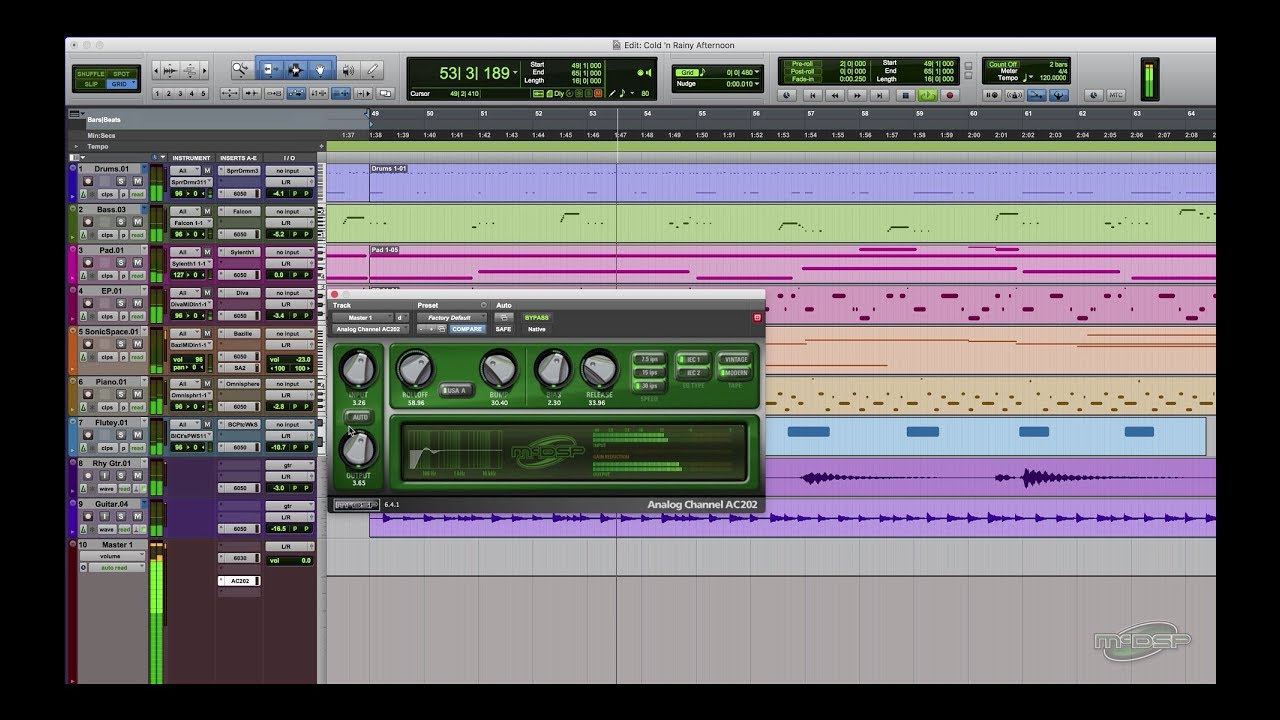The width and height of the screenshot is (1280, 720).
Task: Click the automation enable icon under Auto
Action: pos(503,317)
